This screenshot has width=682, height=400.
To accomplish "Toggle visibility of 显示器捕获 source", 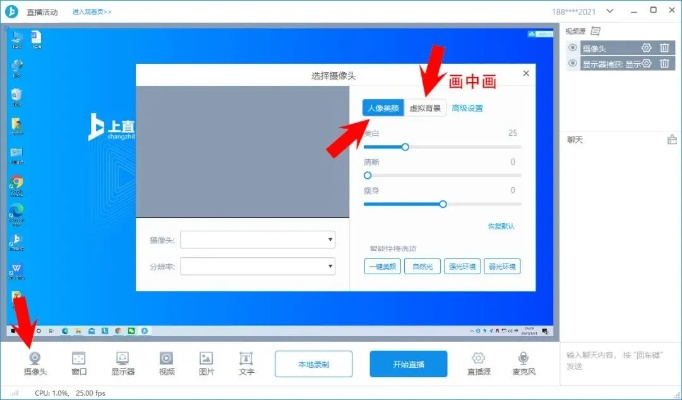I will 573,63.
